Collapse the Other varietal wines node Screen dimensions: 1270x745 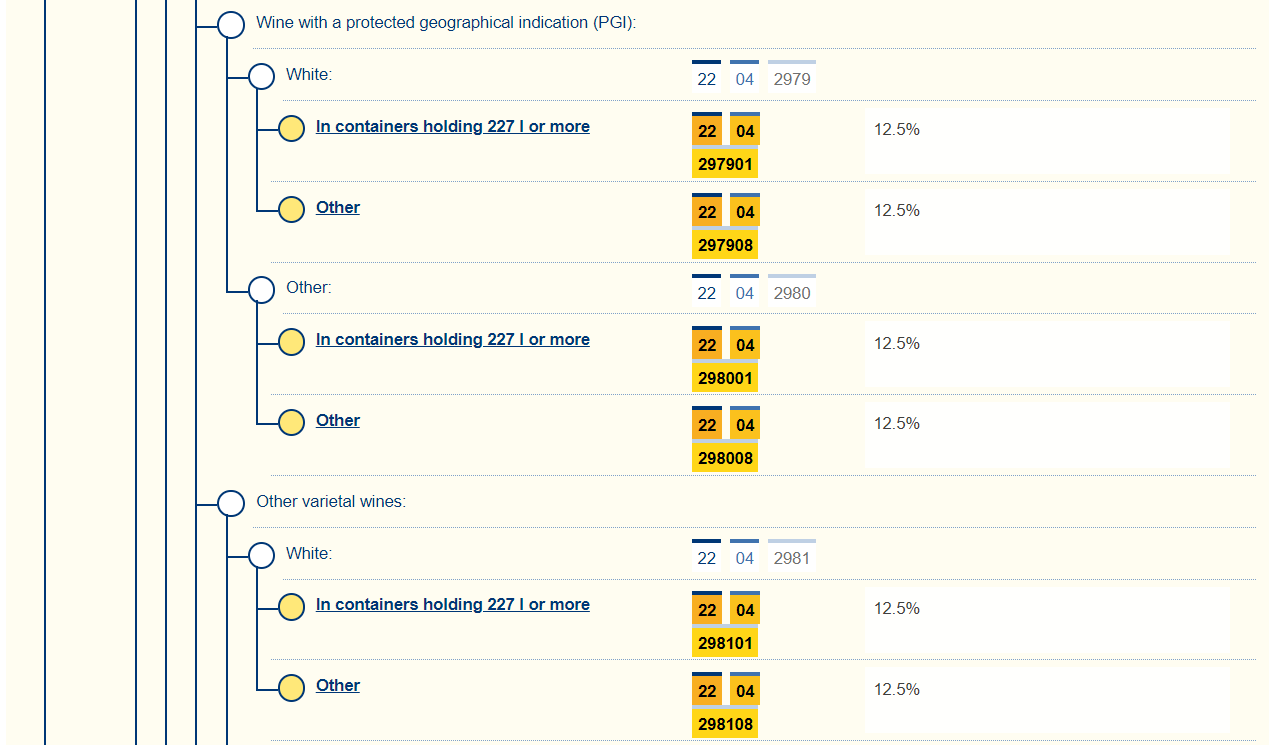pyautogui.click(x=231, y=503)
